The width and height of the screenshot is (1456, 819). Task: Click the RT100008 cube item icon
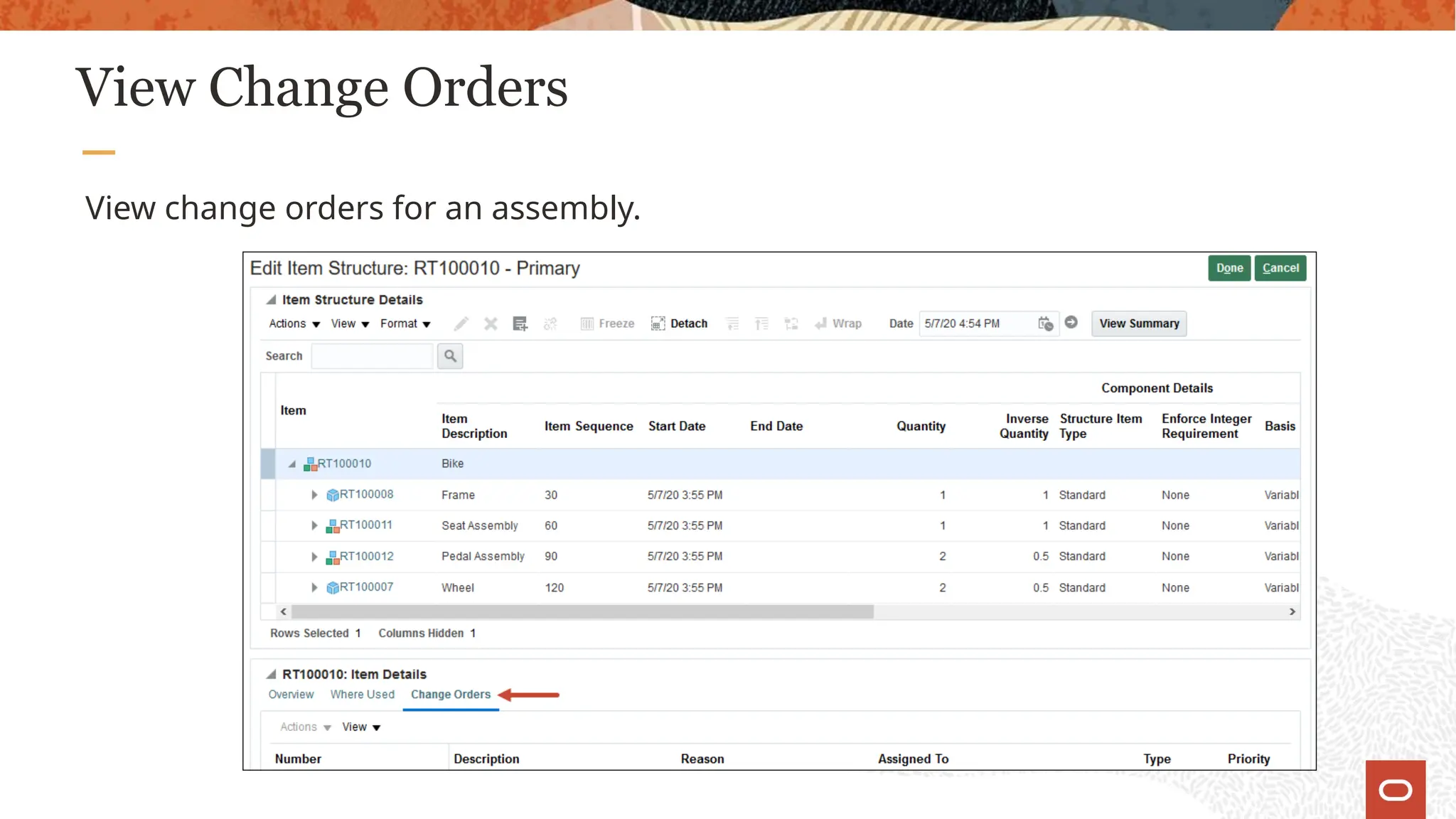pyautogui.click(x=333, y=495)
